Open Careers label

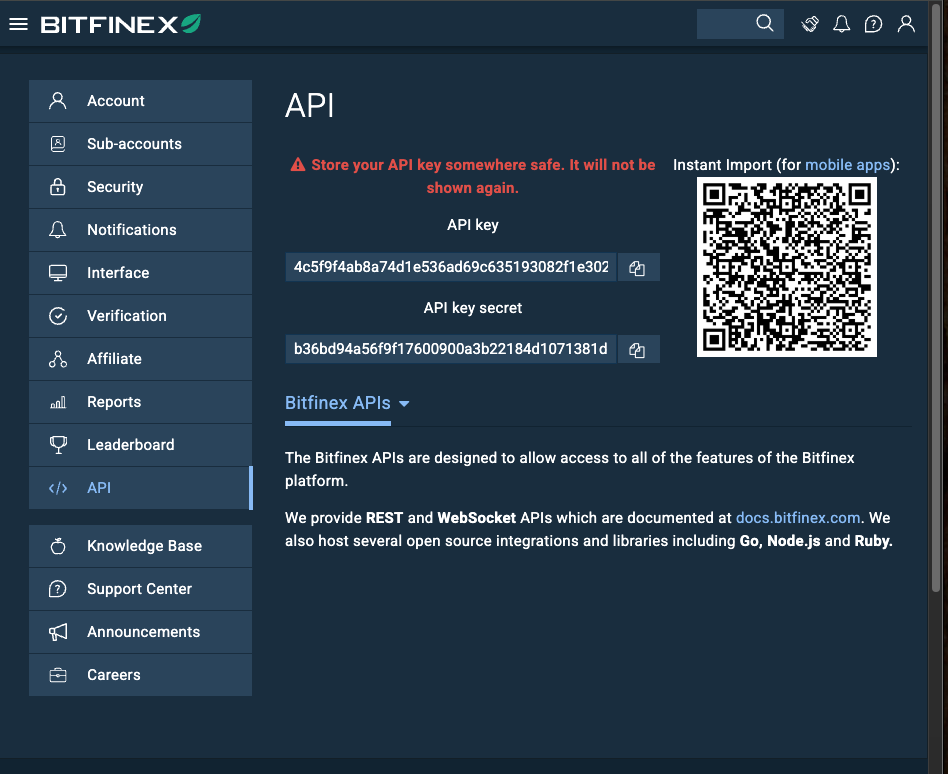click(114, 675)
